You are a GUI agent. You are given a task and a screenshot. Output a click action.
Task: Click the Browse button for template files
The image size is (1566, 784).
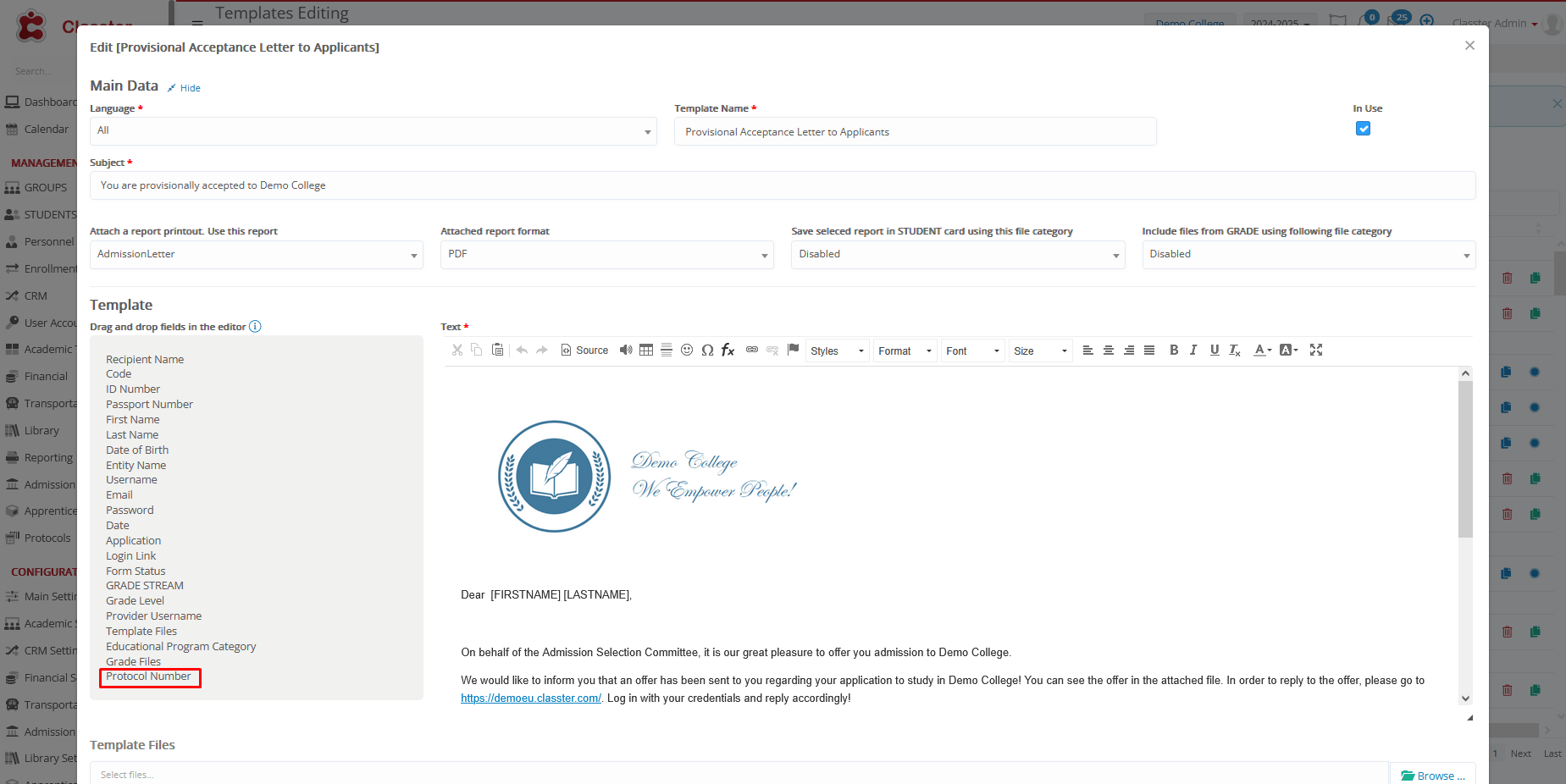(1432, 776)
